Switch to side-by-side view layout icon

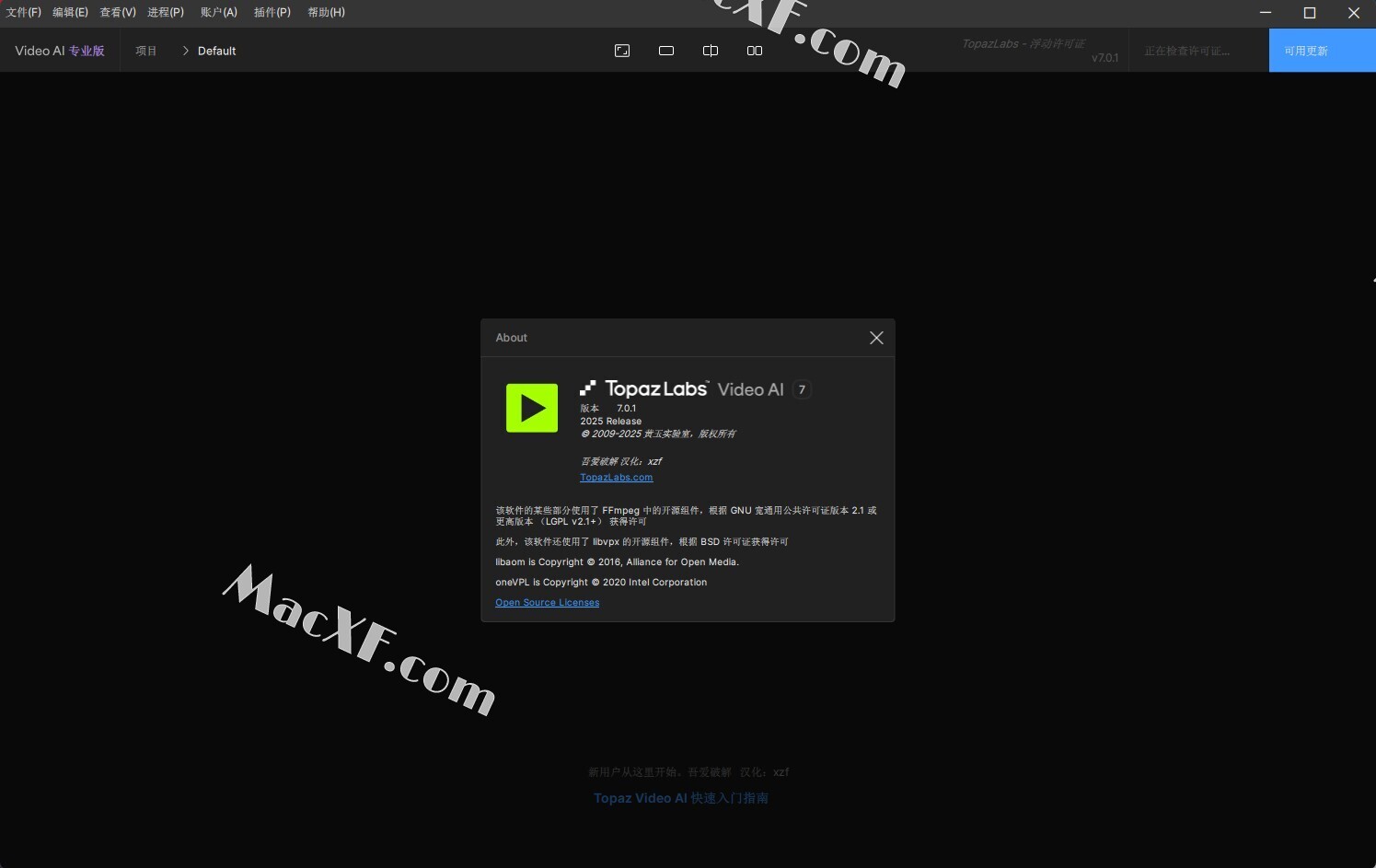point(755,51)
